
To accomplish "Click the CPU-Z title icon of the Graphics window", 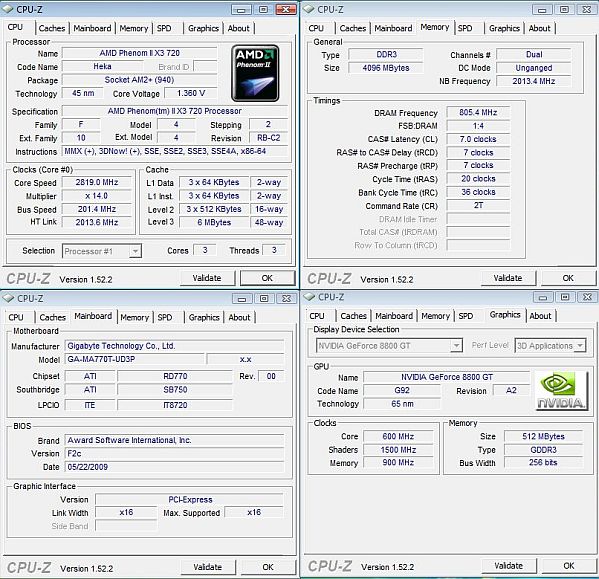I will pyautogui.click(x=310, y=297).
